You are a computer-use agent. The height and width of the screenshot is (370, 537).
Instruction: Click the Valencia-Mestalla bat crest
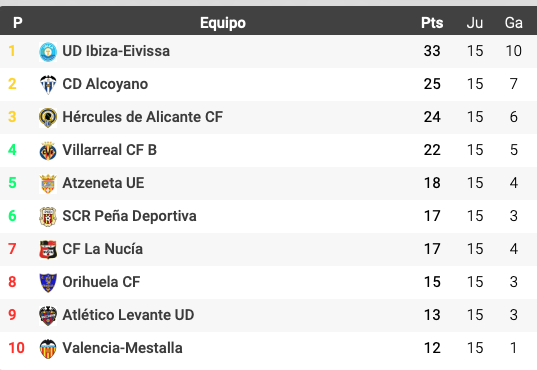(48, 348)
